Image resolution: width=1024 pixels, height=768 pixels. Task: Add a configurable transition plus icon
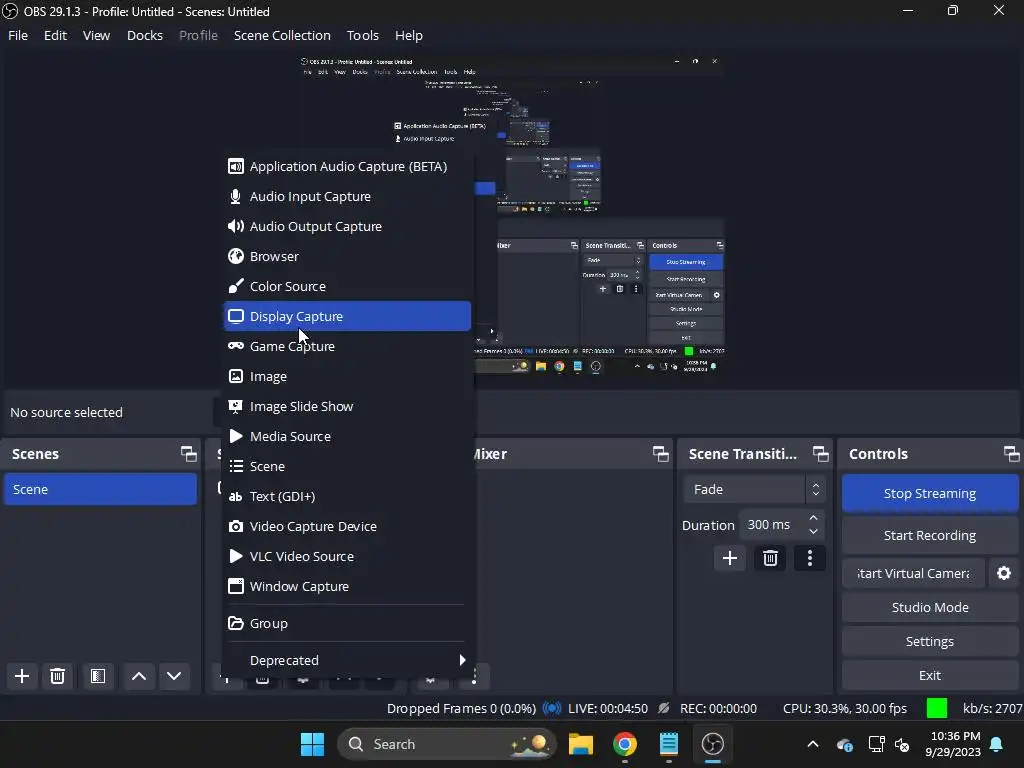tap(730, 558)
